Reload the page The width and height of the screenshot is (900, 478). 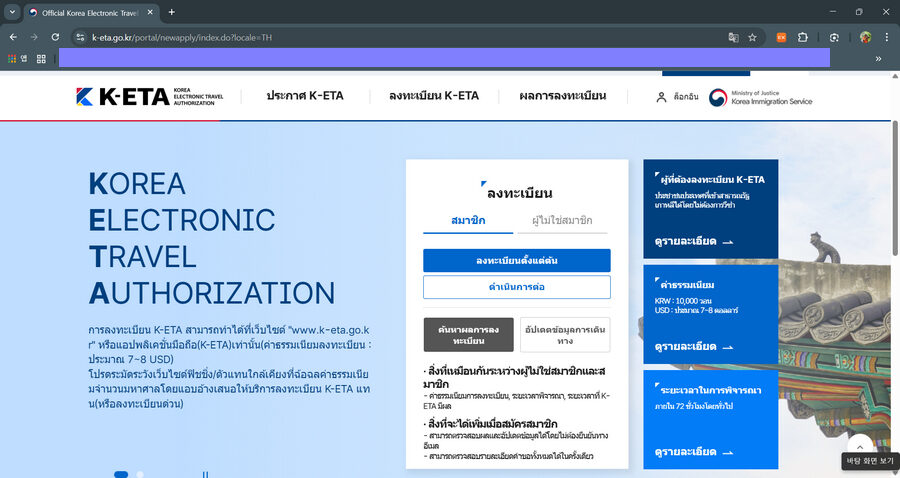(x=55, y=37)
